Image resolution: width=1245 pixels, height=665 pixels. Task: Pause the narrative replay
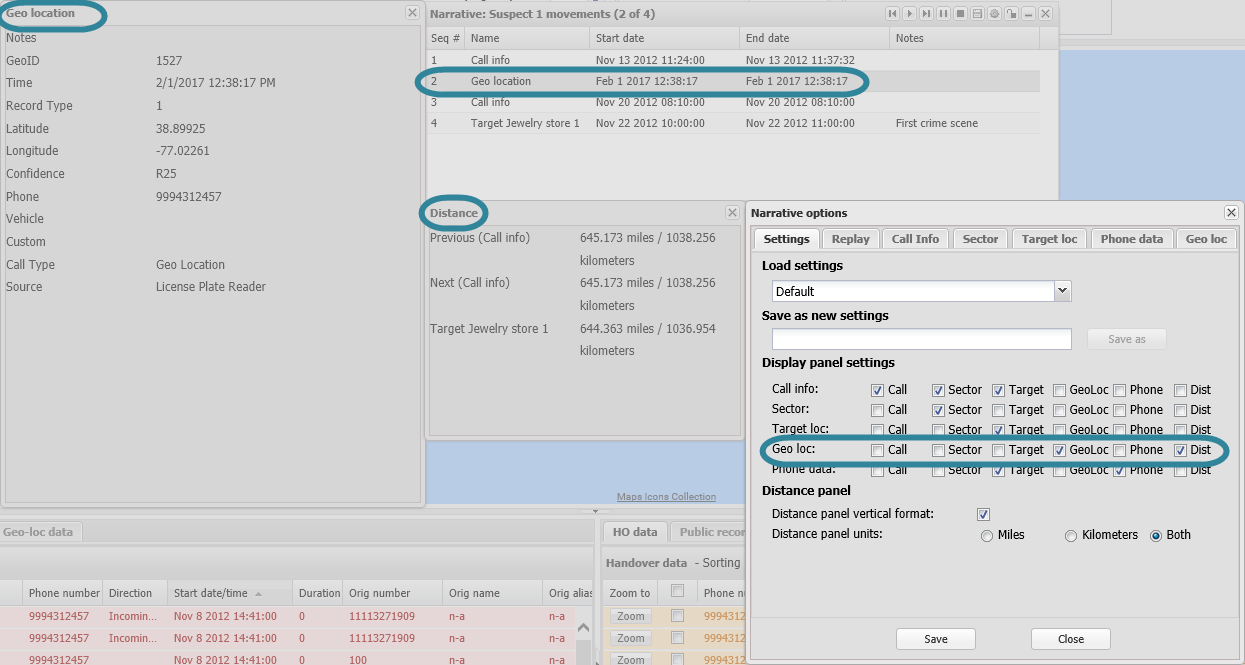(943, 14)
